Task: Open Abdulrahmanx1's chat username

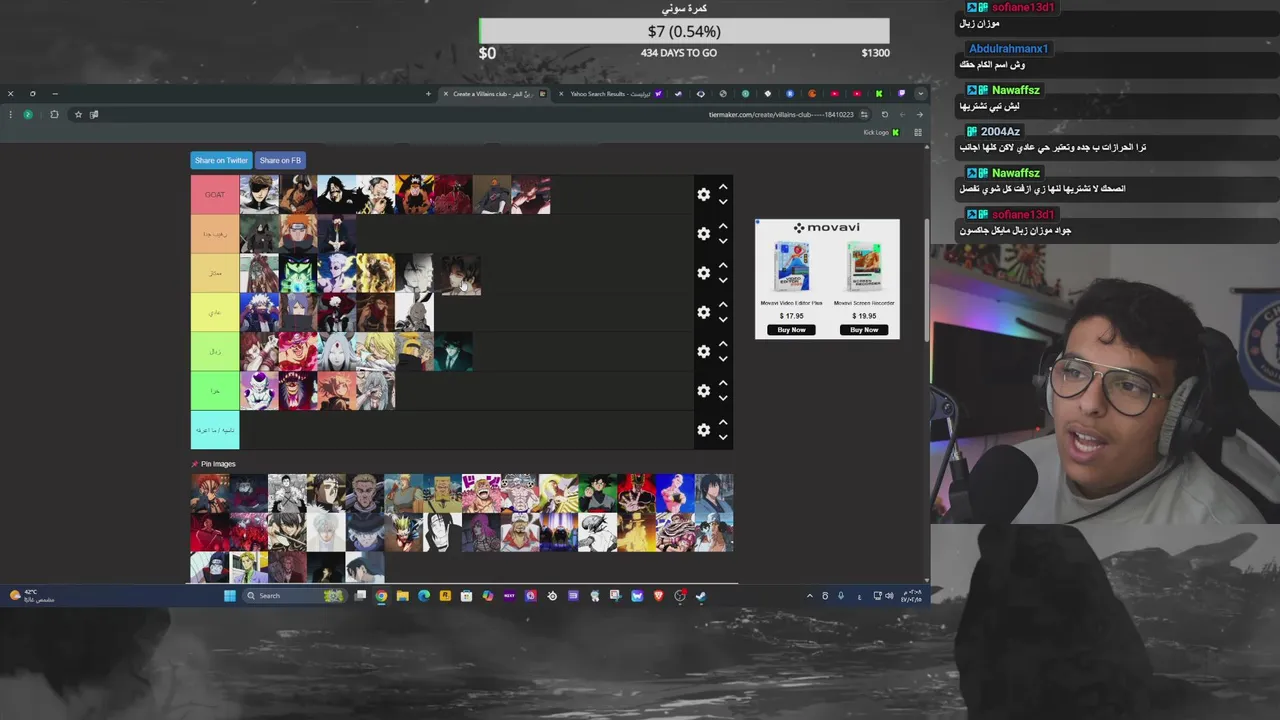Action: [x=1008, y=49]
